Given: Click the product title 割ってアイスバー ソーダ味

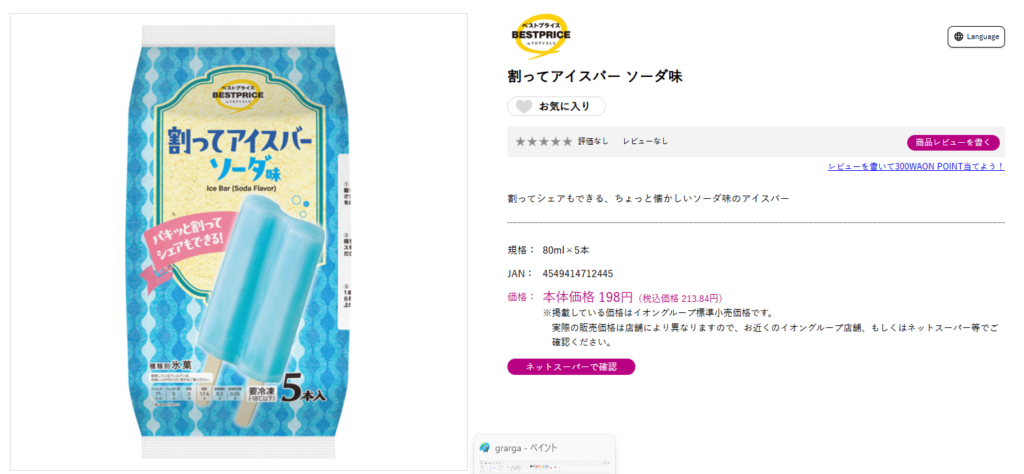Looking at the screenshot, I should [x=595, y=77].
